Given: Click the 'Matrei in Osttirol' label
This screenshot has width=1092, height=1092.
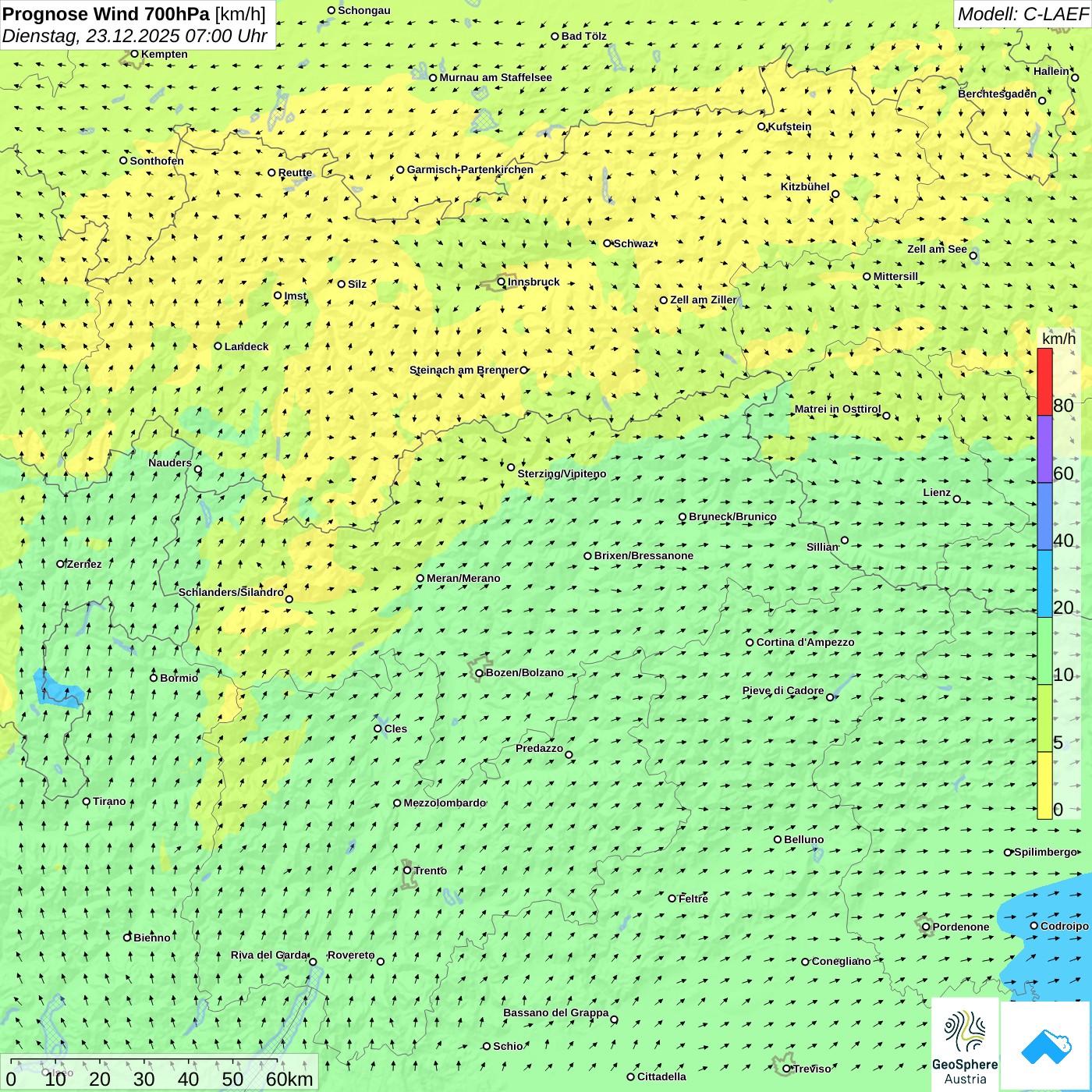Looking at the screenshot, I should (x=838, y=409).
